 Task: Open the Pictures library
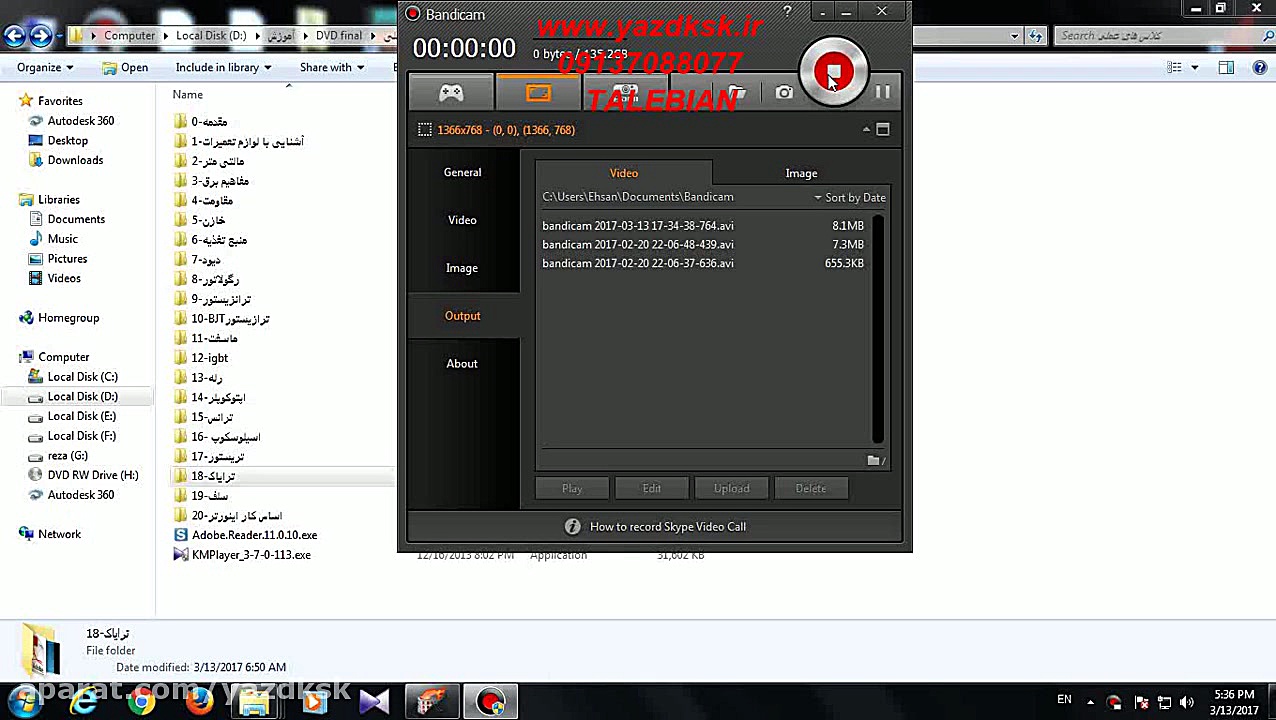(67, 259)
